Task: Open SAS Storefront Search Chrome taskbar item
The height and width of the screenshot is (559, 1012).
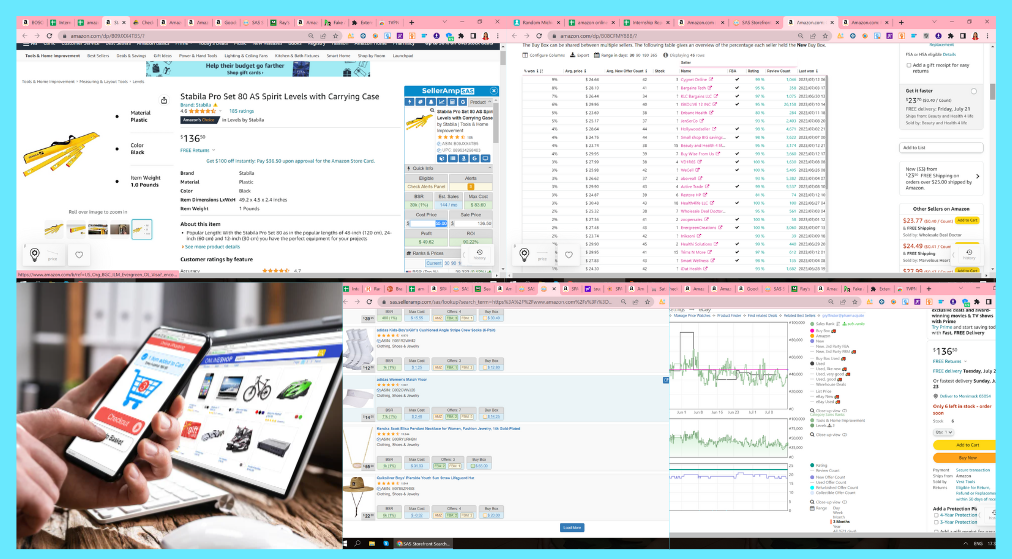Action: (x=423, y=544)
